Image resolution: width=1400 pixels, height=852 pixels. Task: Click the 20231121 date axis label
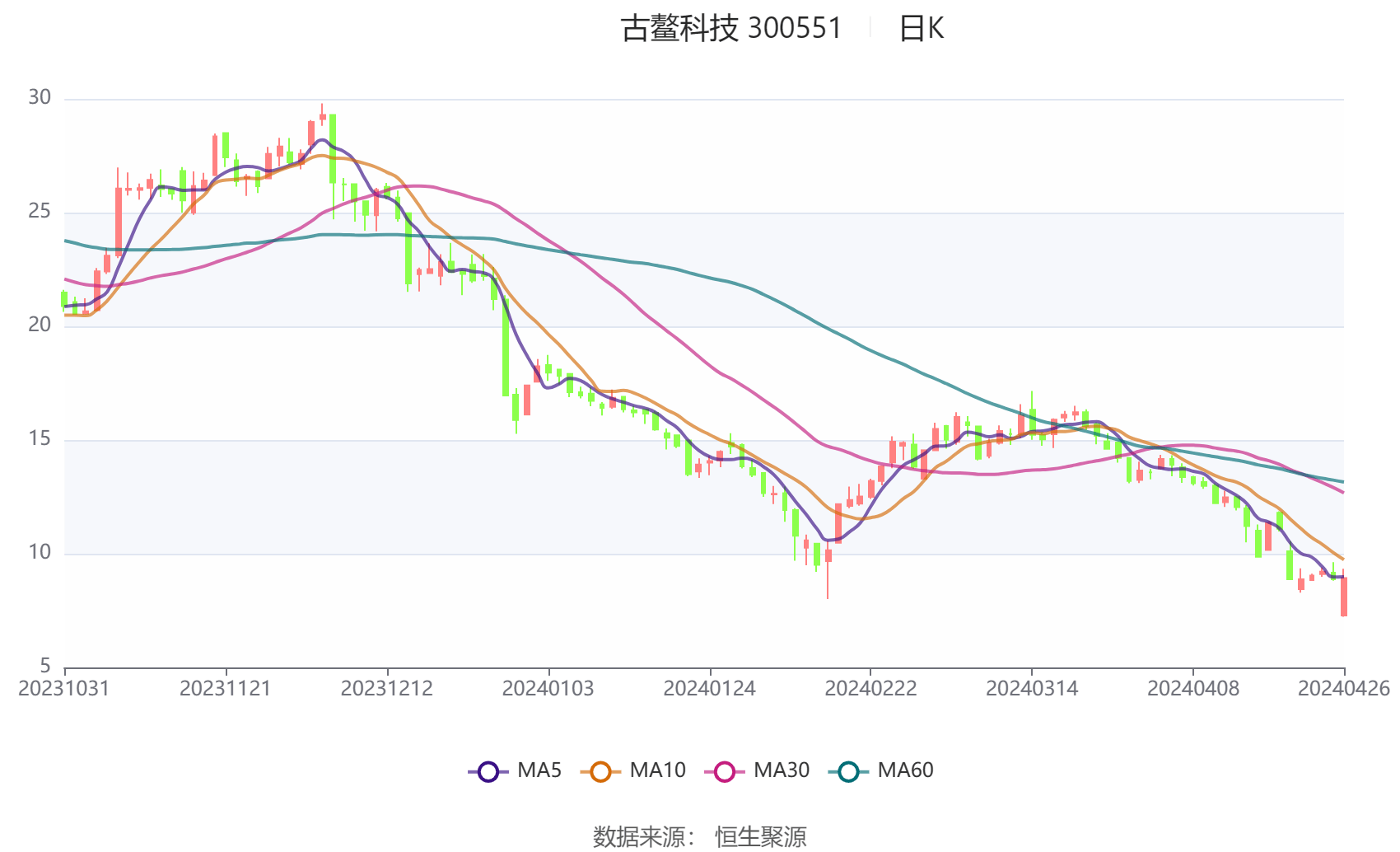tap(226, 688)
